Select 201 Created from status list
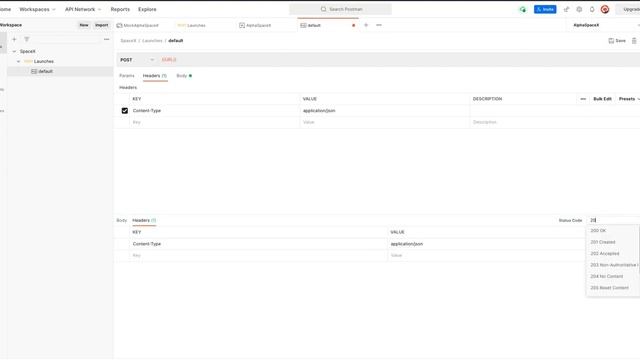Viewport: 640px width, 360px height. pos(612,242)
